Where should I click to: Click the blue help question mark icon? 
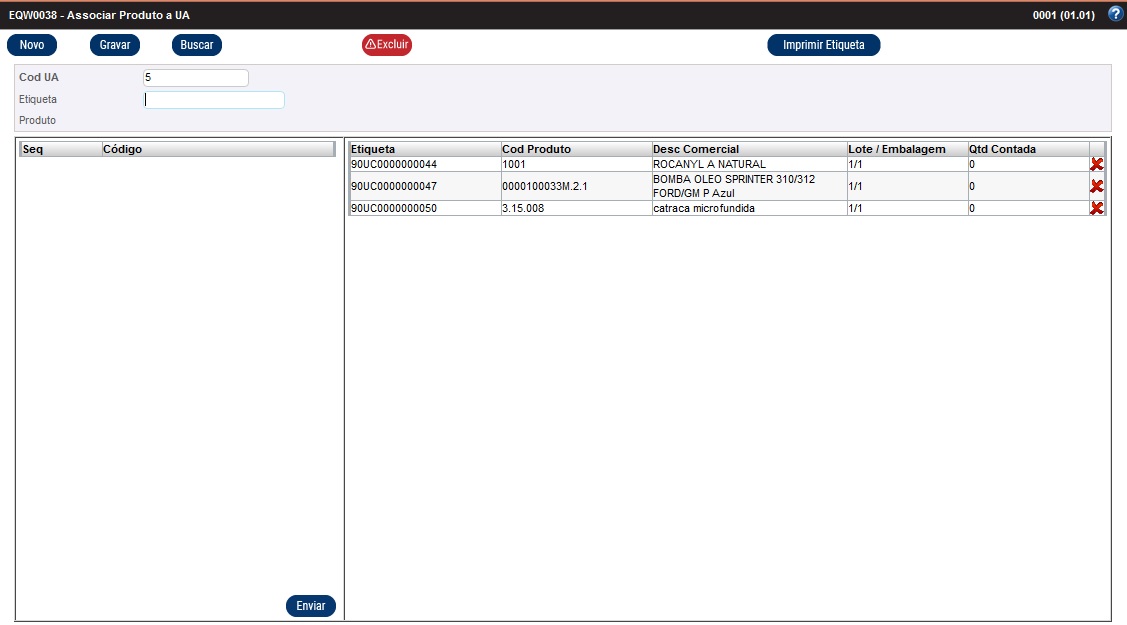[1115, 14]
